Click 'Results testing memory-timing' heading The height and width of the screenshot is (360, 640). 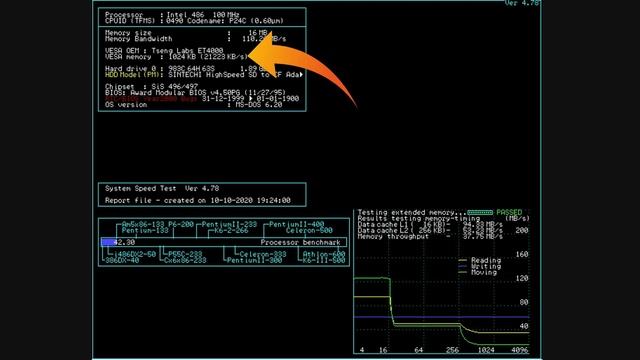pyautogui.click(x=419, y=219)
